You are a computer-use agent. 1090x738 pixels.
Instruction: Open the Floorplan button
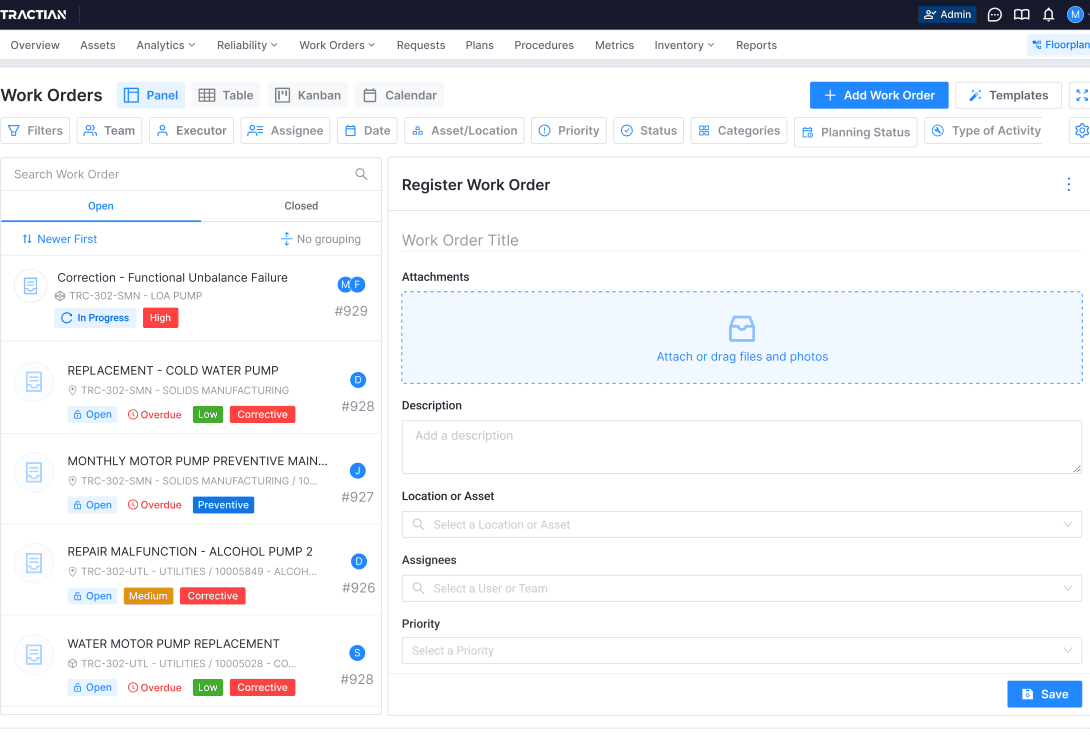tap(1059, 45)
